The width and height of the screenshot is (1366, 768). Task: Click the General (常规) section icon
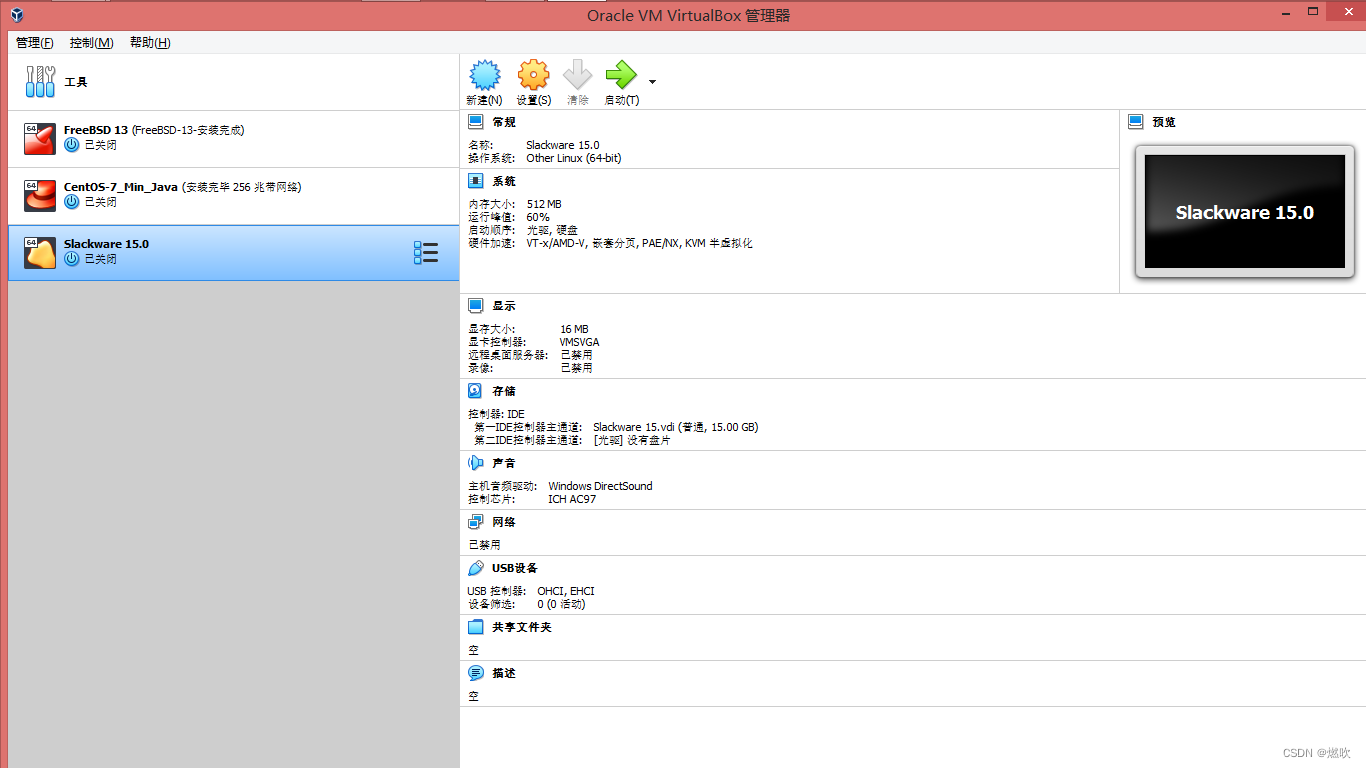(x=476, y=122)
